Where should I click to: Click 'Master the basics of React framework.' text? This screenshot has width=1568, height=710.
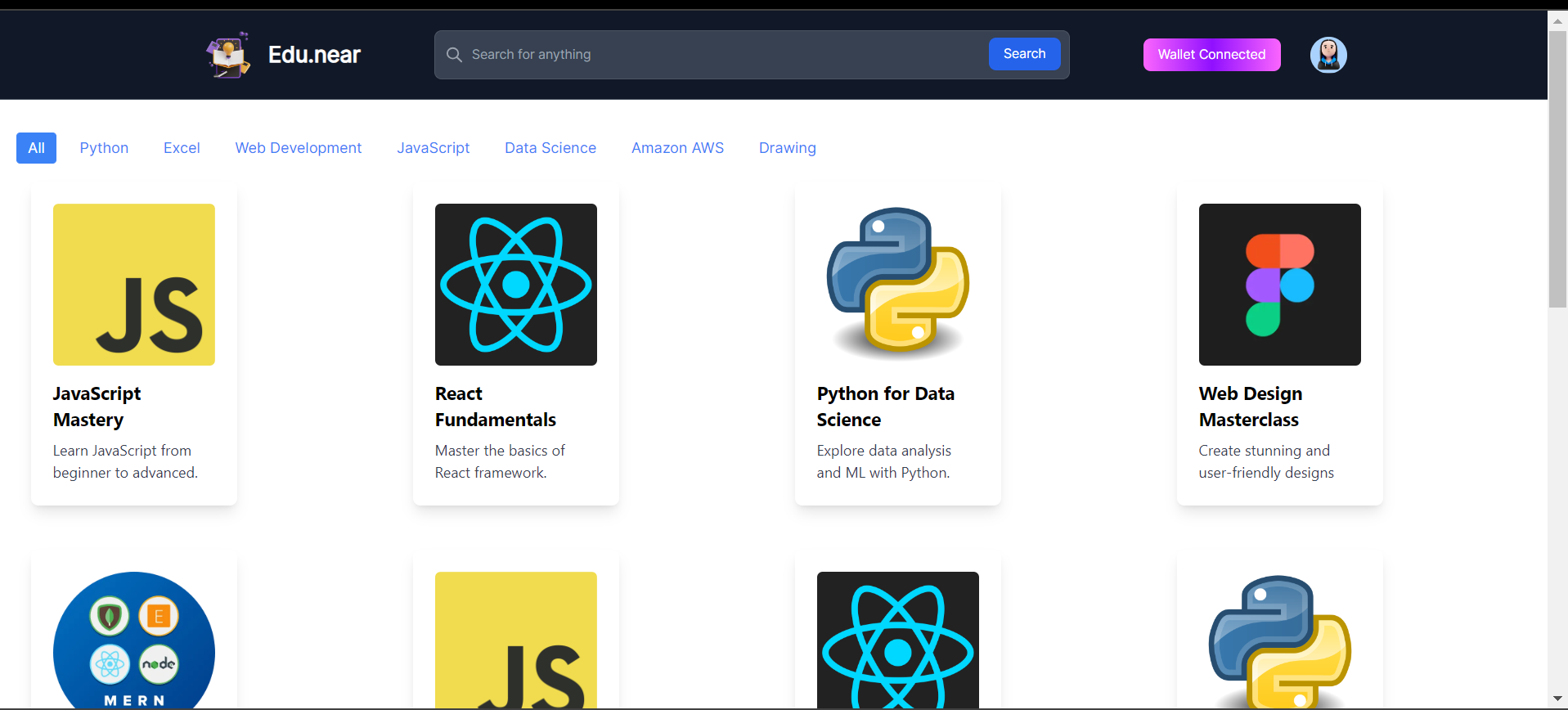click(500, 461)
